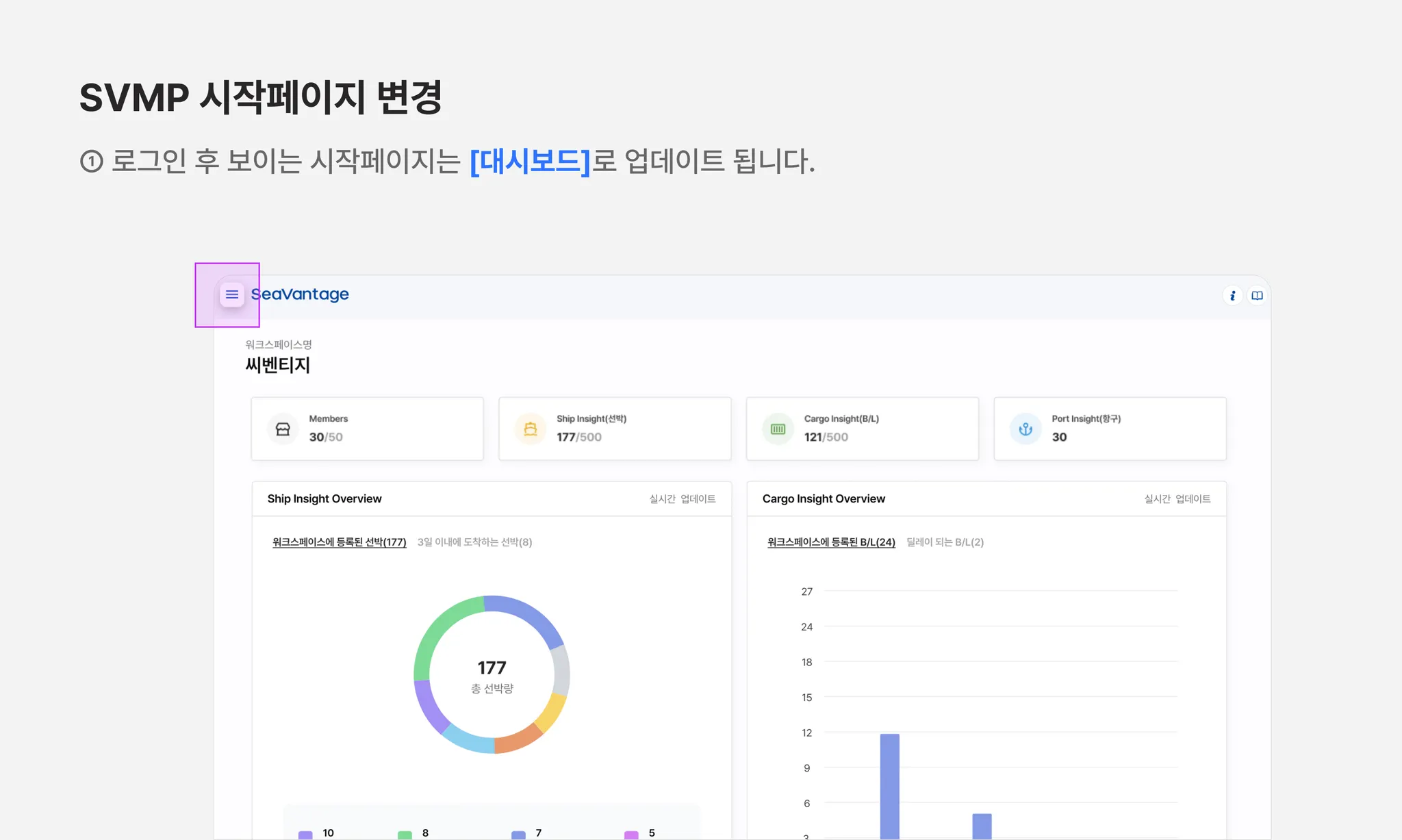
Task: Click the info icon in header
Action: coord(1232,295)
